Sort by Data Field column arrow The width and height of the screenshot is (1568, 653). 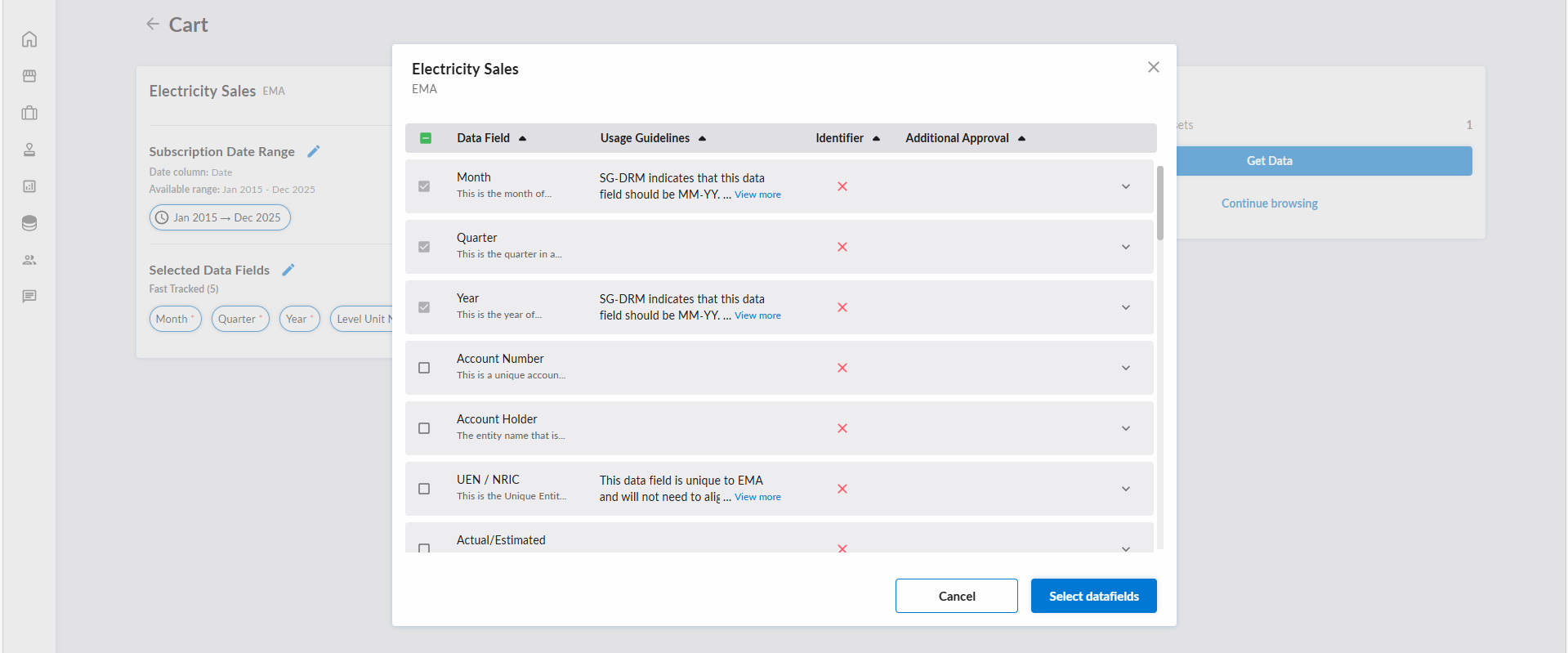click(523, 138)
